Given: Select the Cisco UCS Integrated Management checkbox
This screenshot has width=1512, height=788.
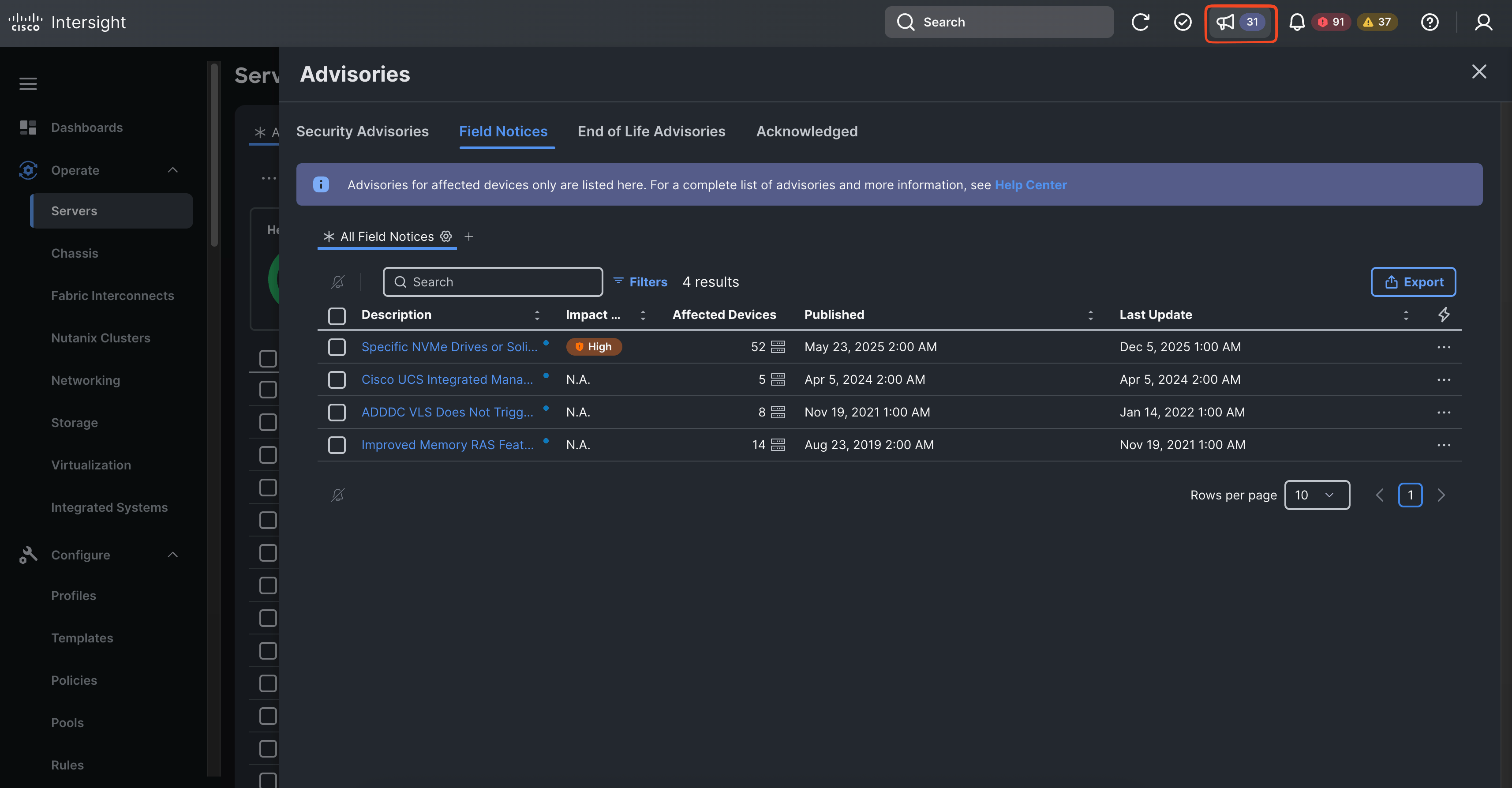Looking at the screenshot, I should (x=337, y=380).
